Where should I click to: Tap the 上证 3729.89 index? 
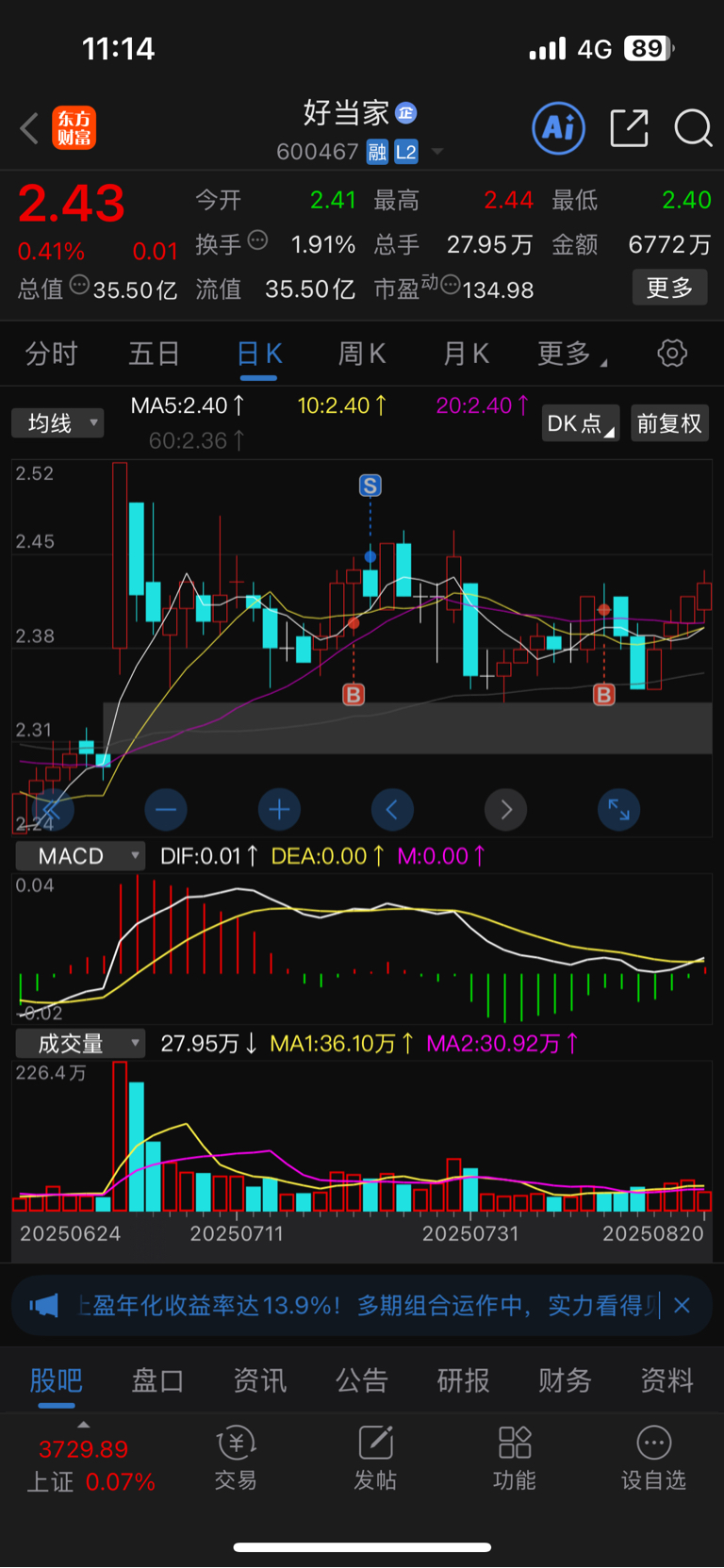point(90,1465)
